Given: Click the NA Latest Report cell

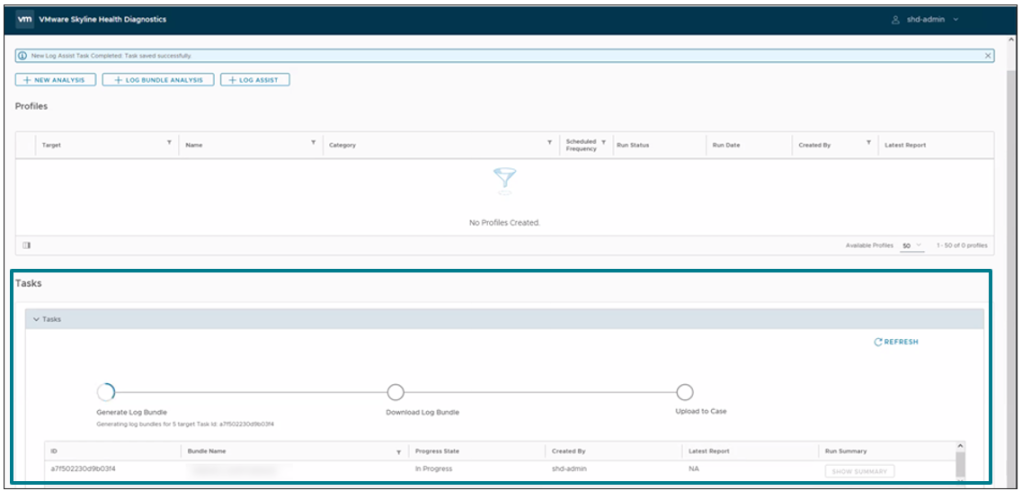Looking at the screenshot, I should tap(694, 469).
